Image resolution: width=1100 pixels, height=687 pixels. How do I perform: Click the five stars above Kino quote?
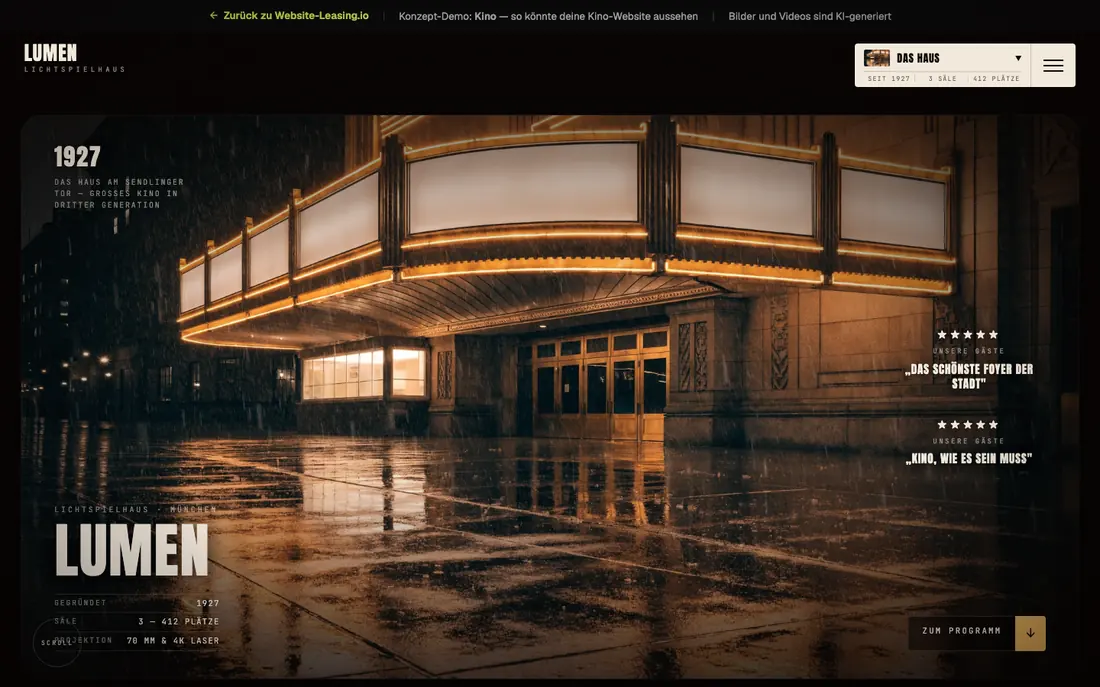coord(968,425)
